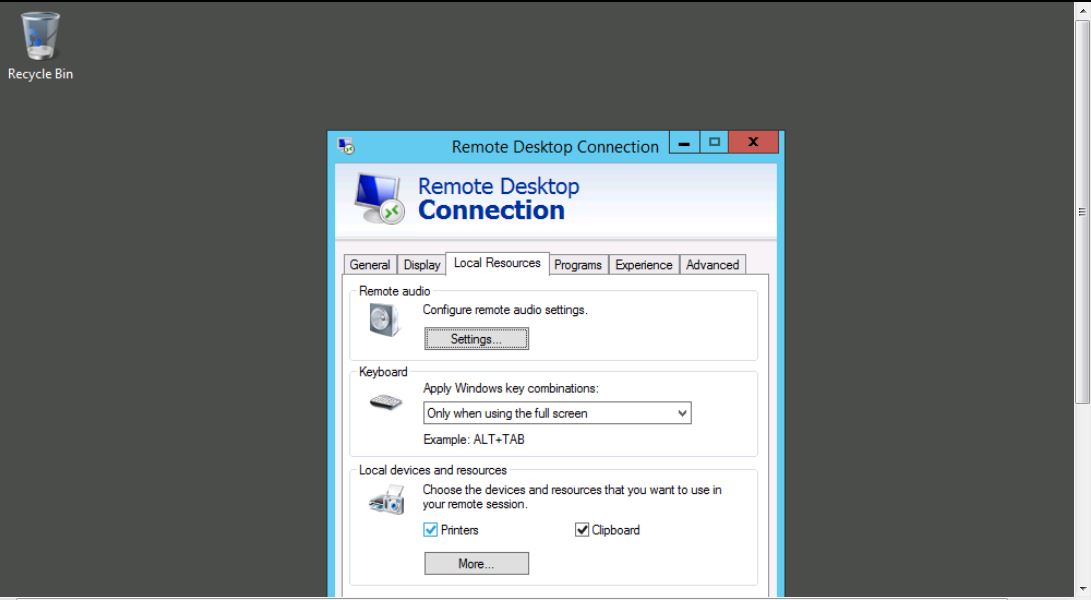The height and width of the screenshot is (600, 1091).
Task: Click the scrollbar up arrow
Action: pyautogui.click(x=1082, y=9)
